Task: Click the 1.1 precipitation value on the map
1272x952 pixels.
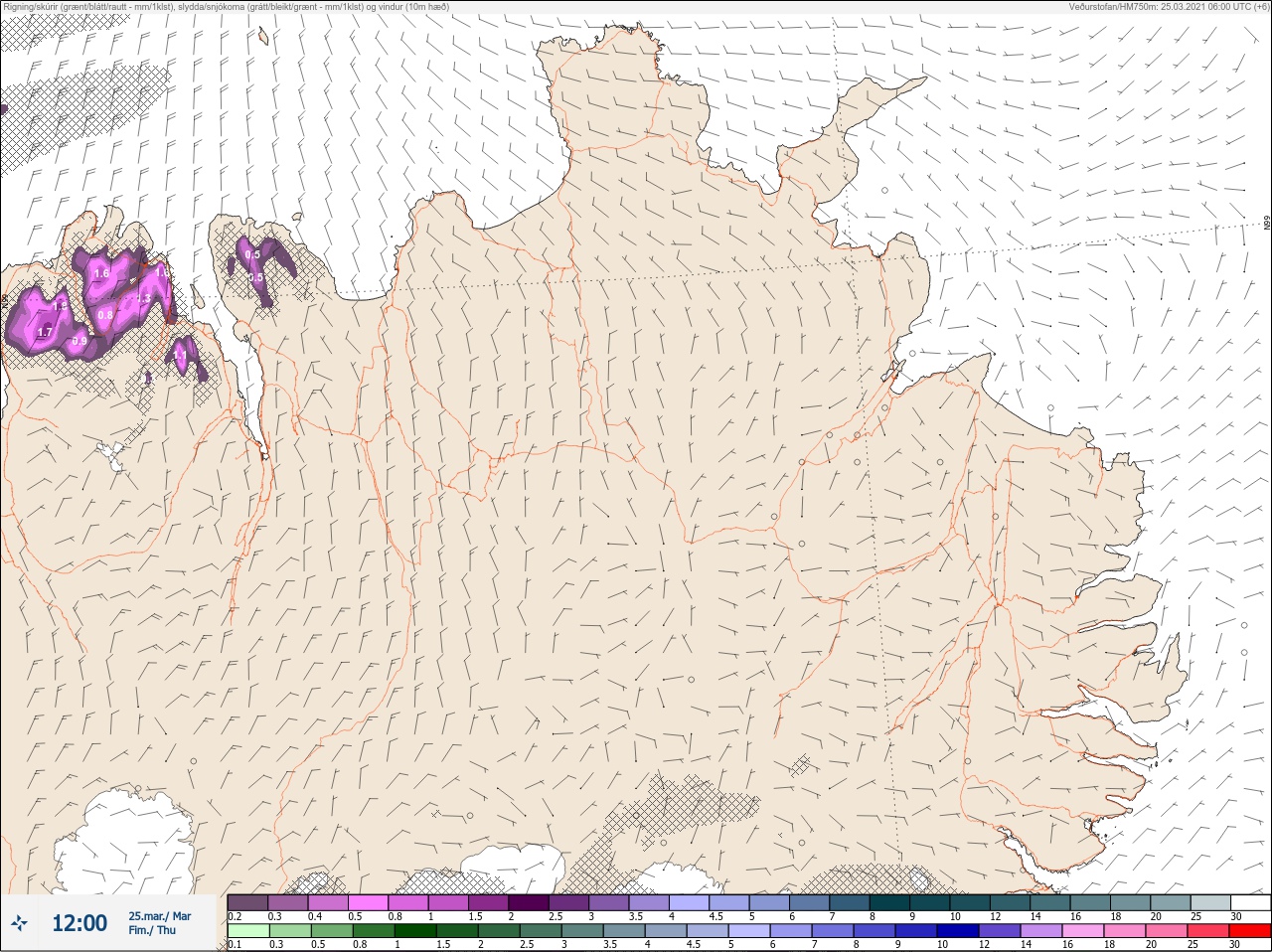Action: coord(180,353)
